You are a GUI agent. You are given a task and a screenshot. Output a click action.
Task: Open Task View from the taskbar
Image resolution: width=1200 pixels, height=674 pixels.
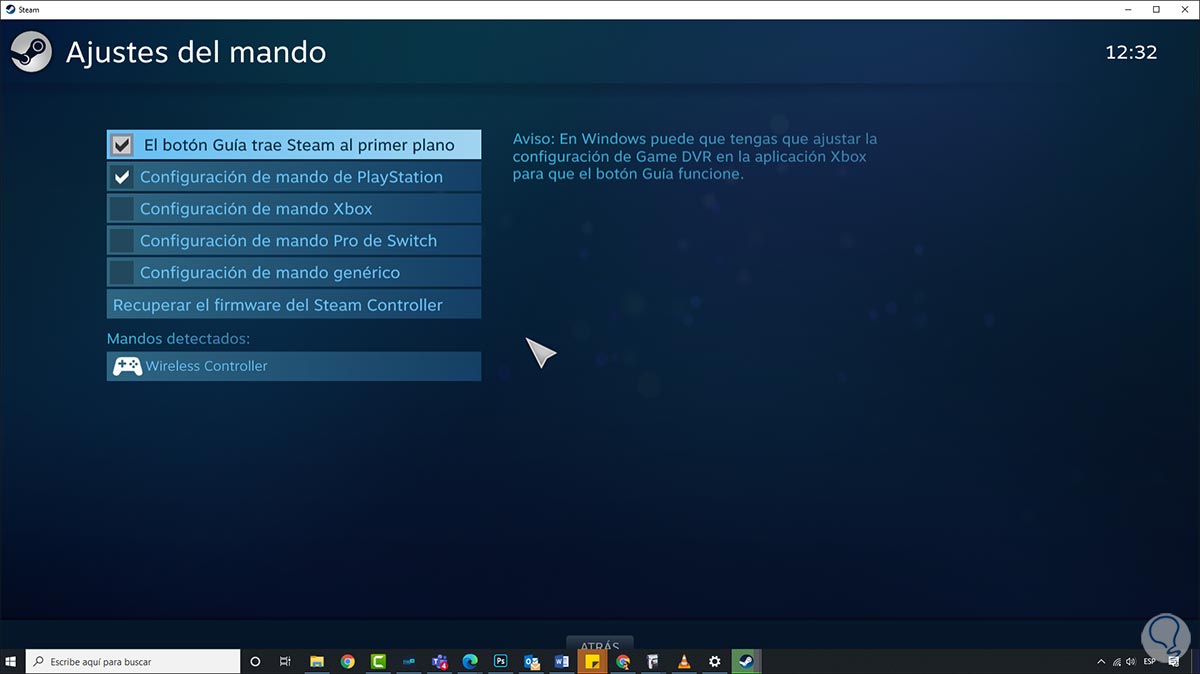pos(285,661)
